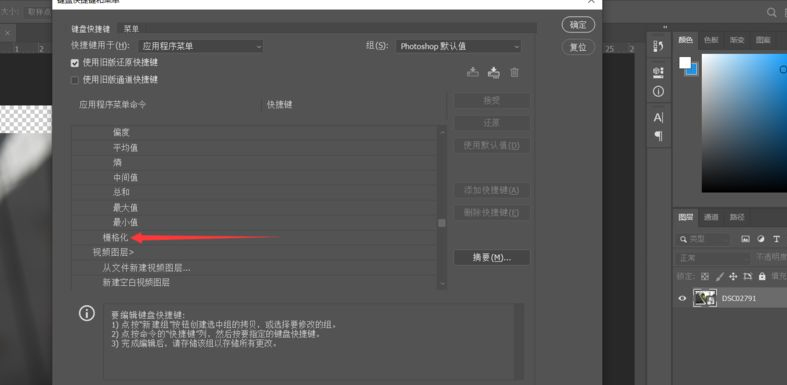Switch to the 键盘快捷键 tab
The width and height of the screenshot is (787, 385).
pos(91,29)
